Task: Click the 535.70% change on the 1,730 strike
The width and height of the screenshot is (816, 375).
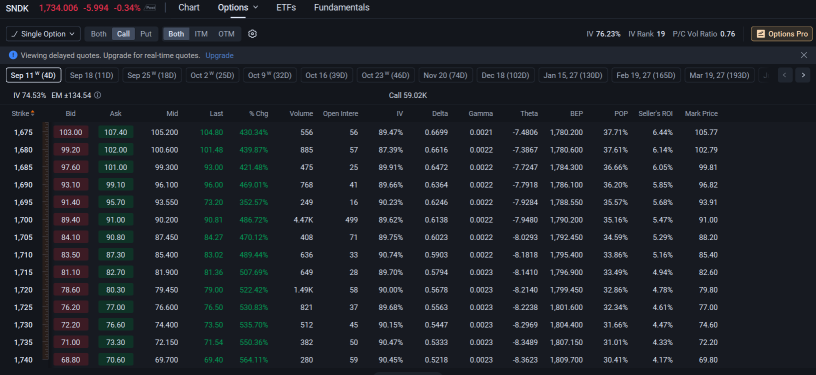Action: (x=254, y=325)
